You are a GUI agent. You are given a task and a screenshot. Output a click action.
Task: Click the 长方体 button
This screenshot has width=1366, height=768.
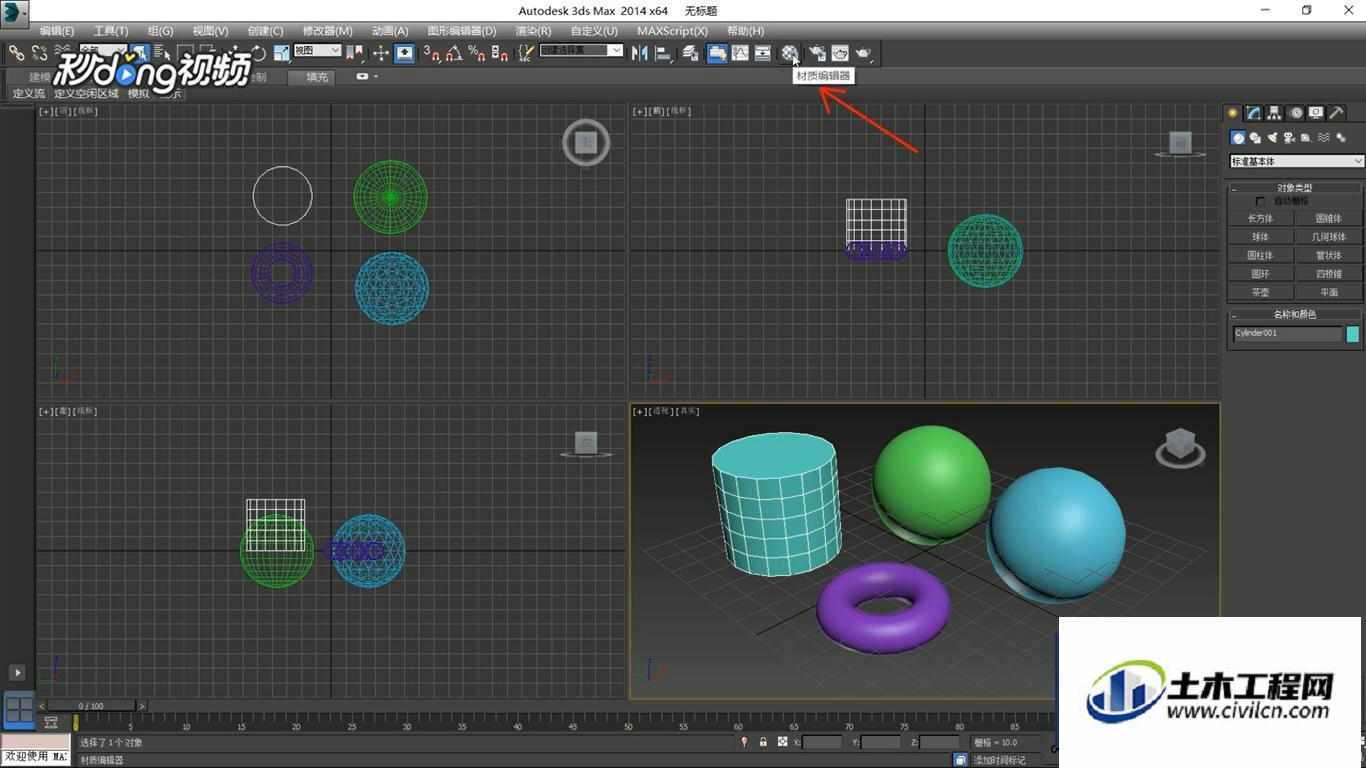[1260, 218]
